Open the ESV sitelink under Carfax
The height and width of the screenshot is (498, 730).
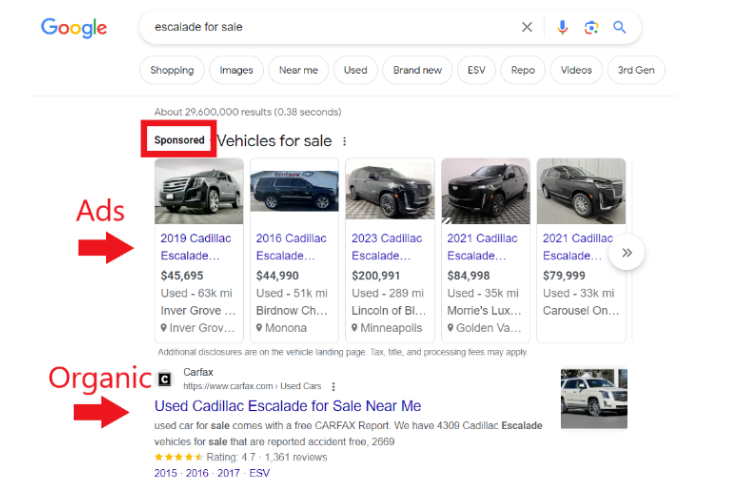(x=259, y=473)
